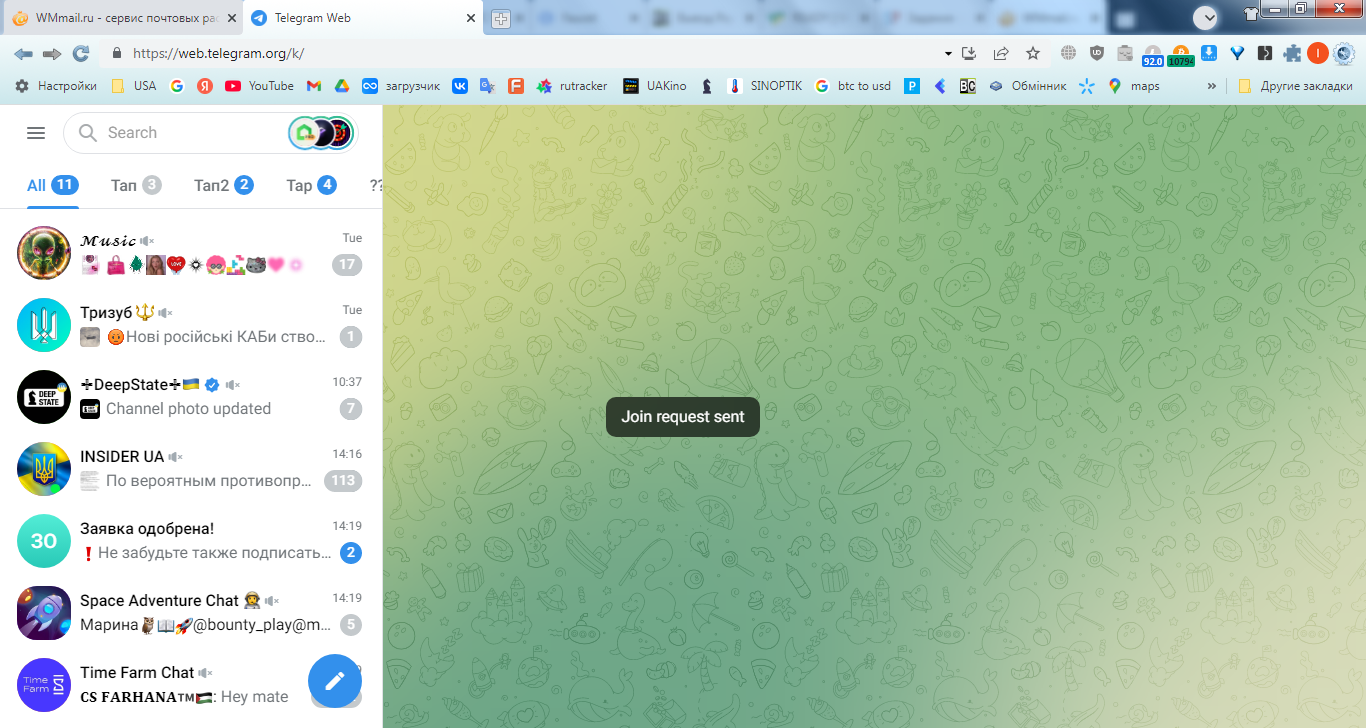Open the YouTube bookmark
1366x728 pixels.
pos(260,86)
